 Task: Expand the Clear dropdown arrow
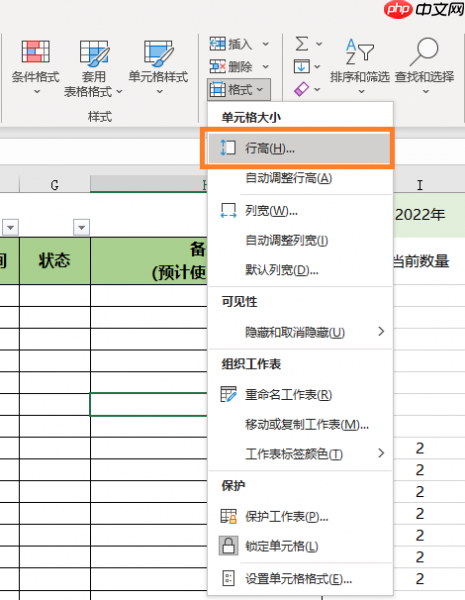click(317, 89)
